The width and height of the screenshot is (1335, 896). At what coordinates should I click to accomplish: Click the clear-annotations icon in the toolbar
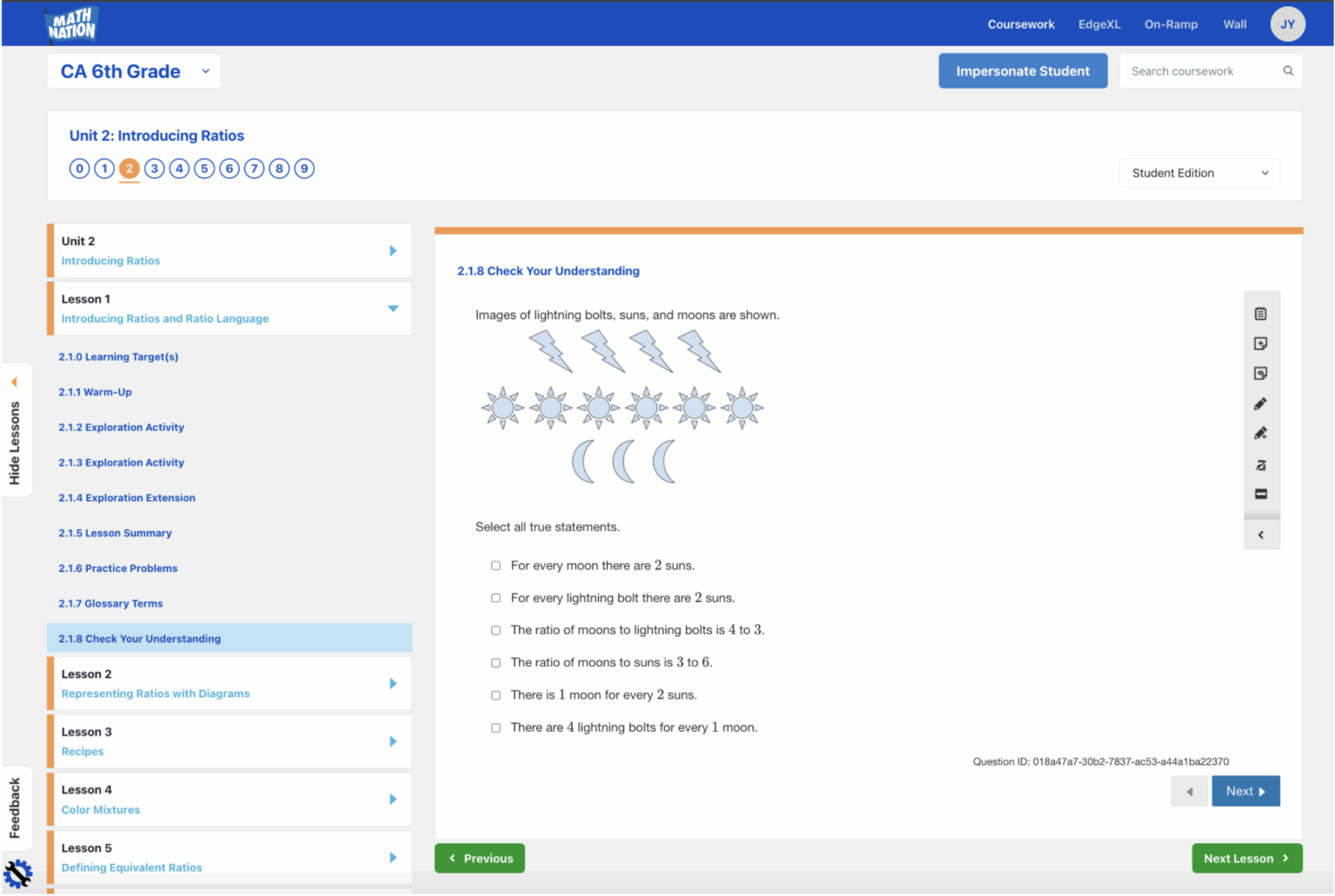click(x=1261, y=465)
